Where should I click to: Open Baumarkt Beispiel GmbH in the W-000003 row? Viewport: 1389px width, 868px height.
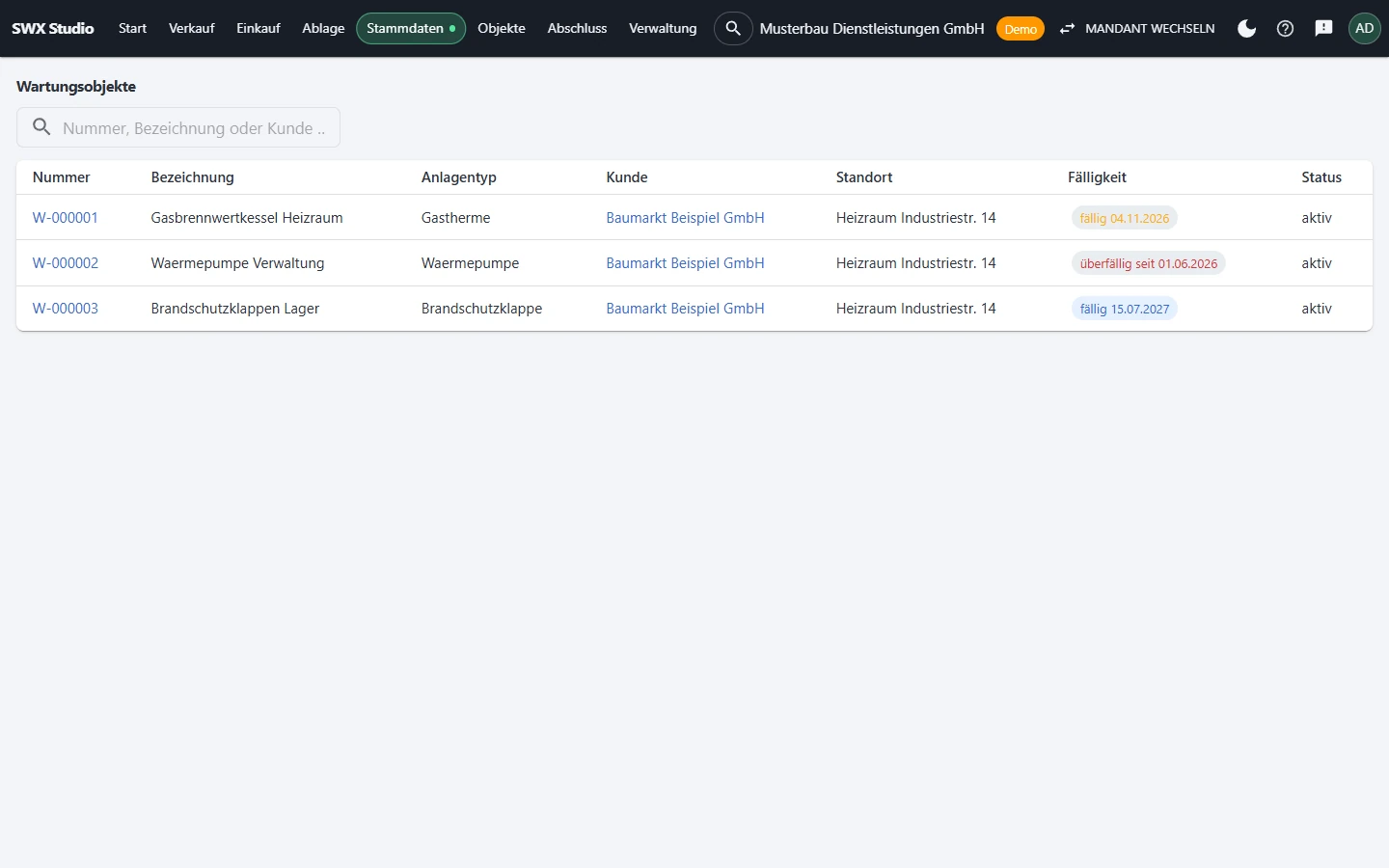[x=685, y=309]
